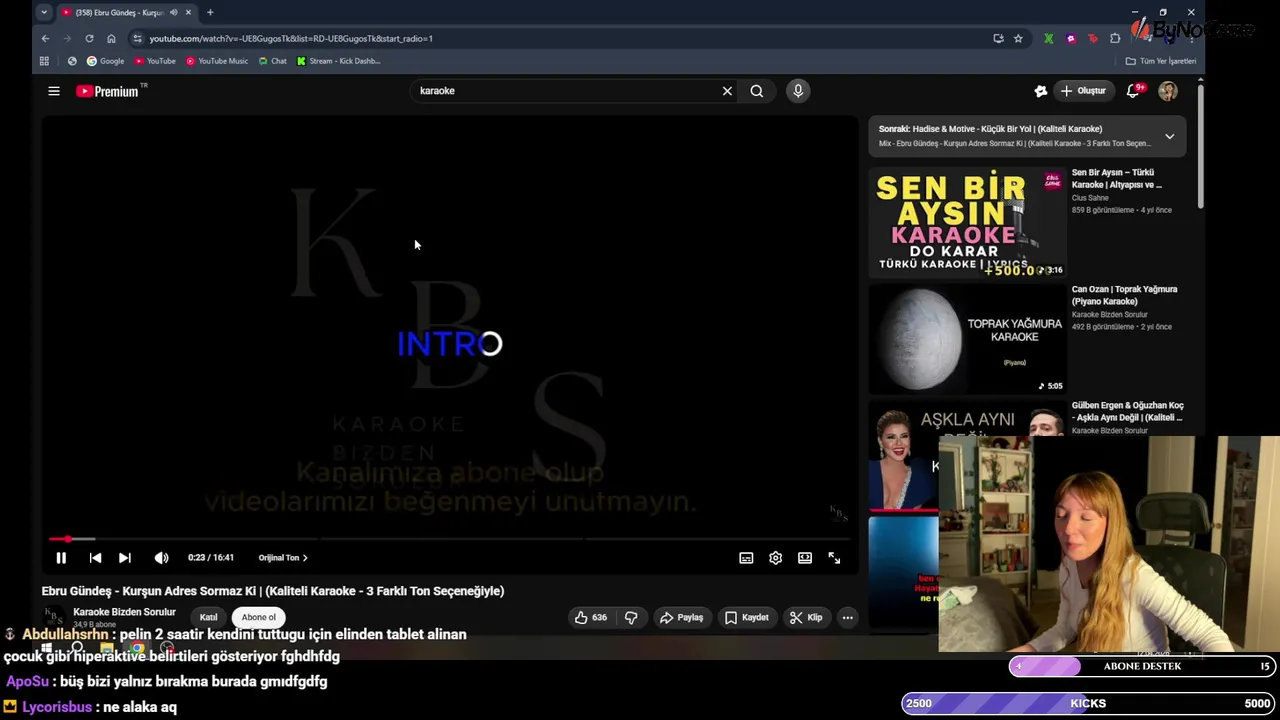The image size is (1280, 720).
Task: Dislike the video
Action: (631, 618)
